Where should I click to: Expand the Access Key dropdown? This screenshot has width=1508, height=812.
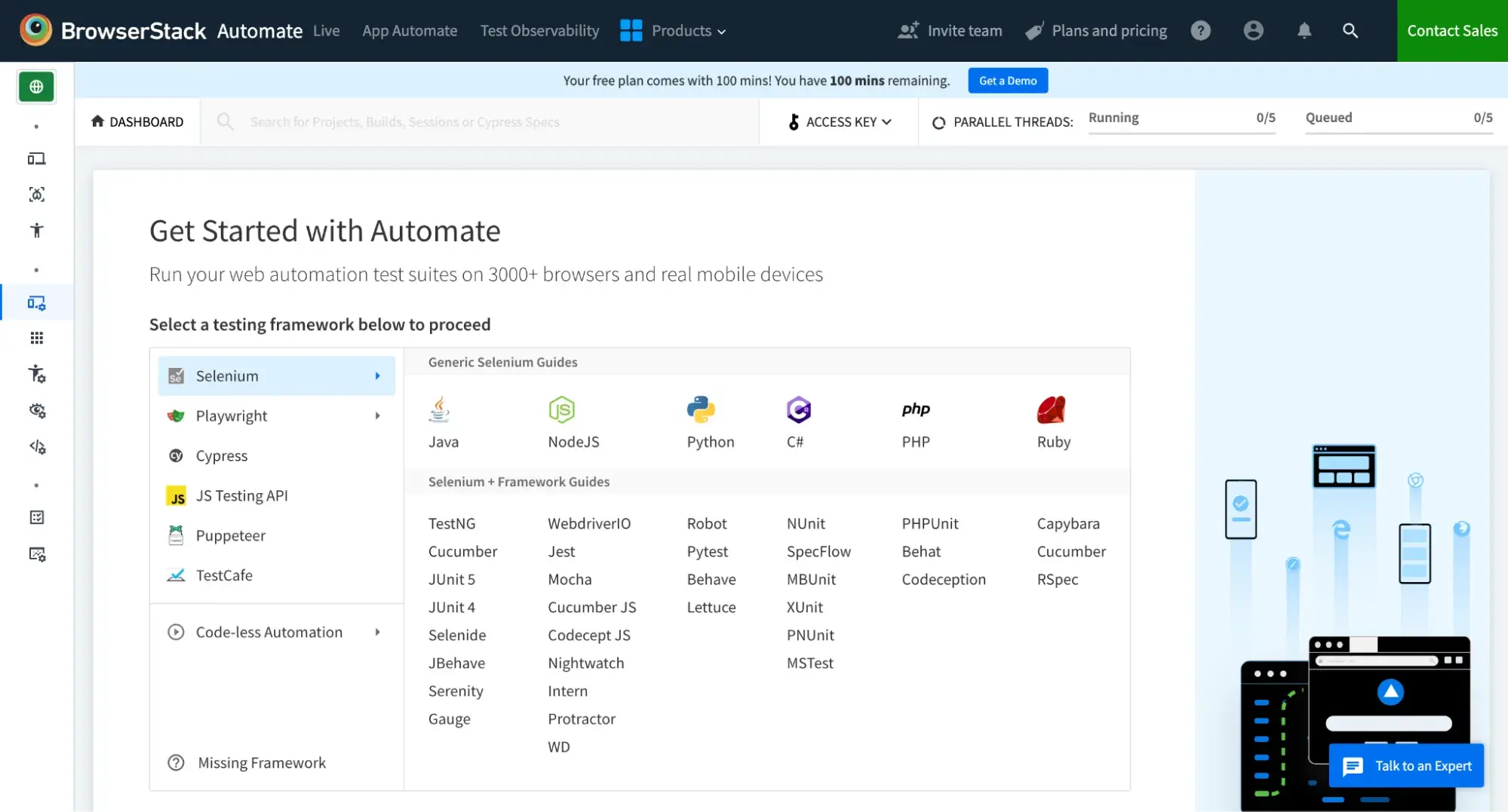840,122
